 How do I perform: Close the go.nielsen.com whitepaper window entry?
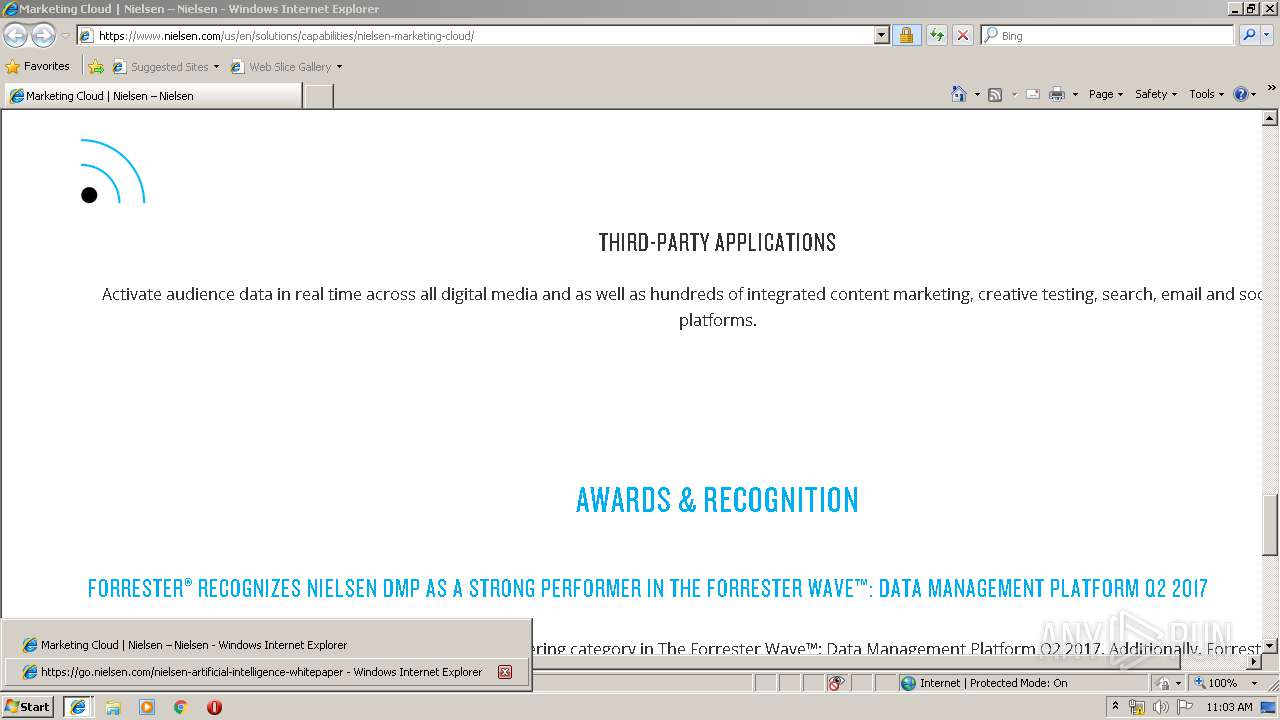point(505,672)
